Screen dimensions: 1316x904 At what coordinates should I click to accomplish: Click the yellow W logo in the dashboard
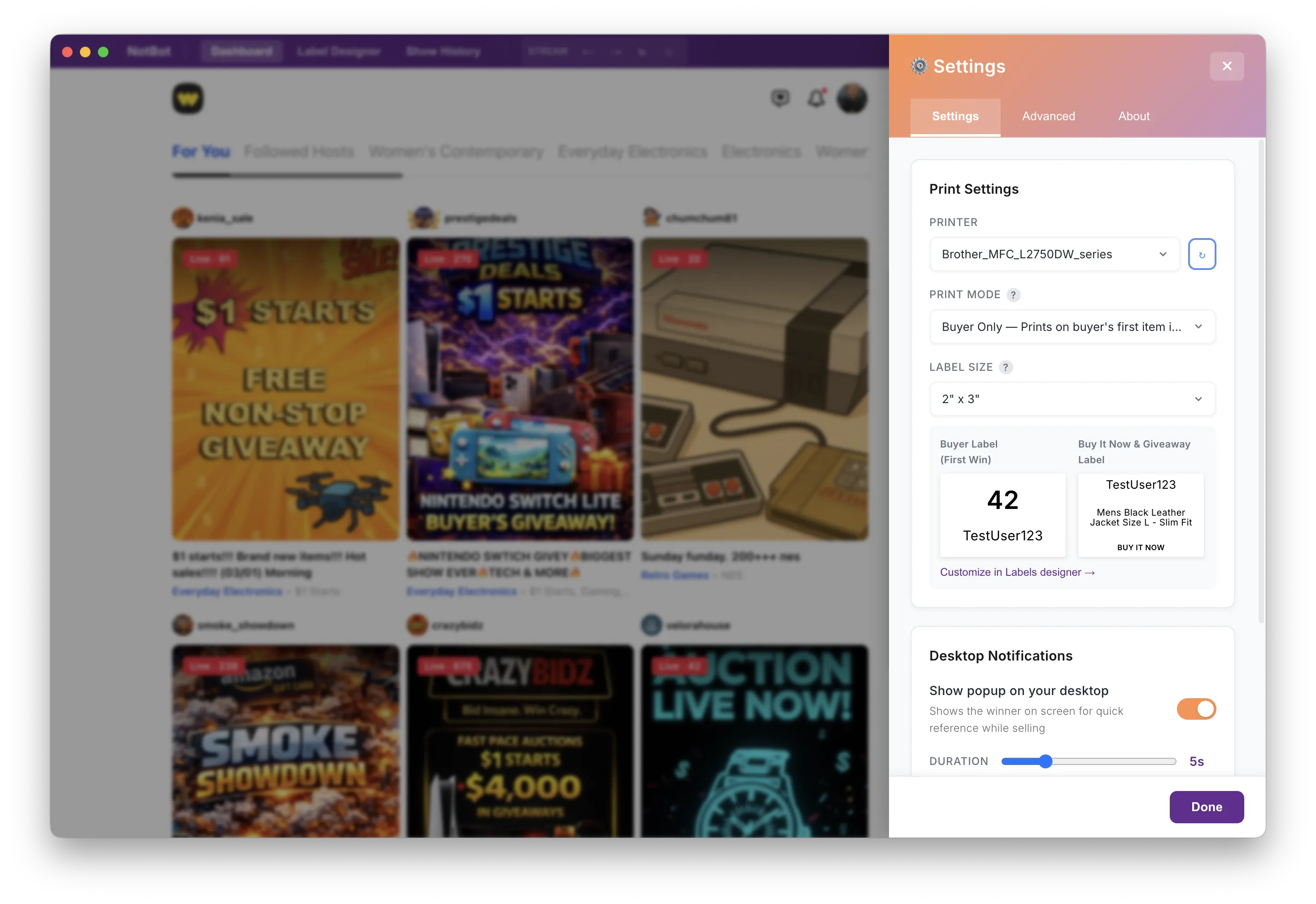click(188, 99)
